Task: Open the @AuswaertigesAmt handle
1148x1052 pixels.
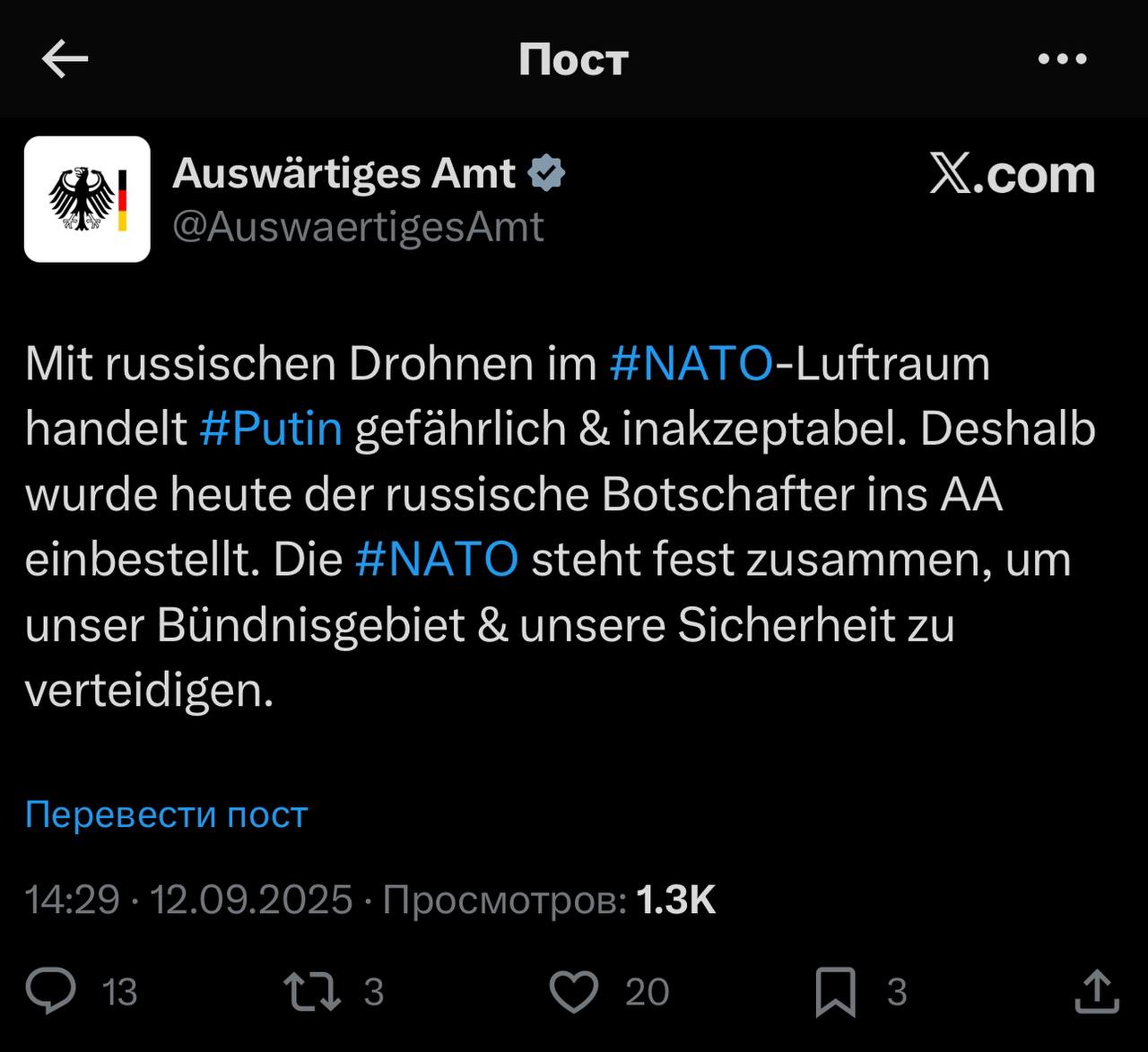Action: [x=358, y=227]
